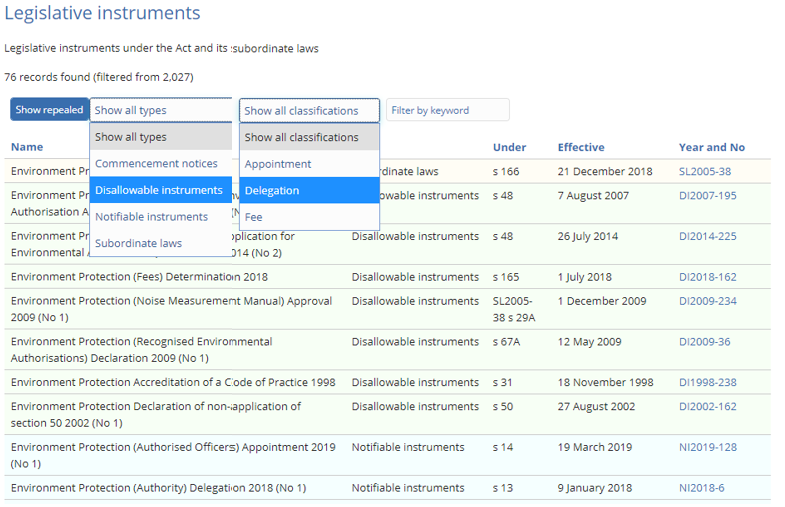Click the 7 August 2007 effective date
The image size is (785, 507).
click(593, 196)
